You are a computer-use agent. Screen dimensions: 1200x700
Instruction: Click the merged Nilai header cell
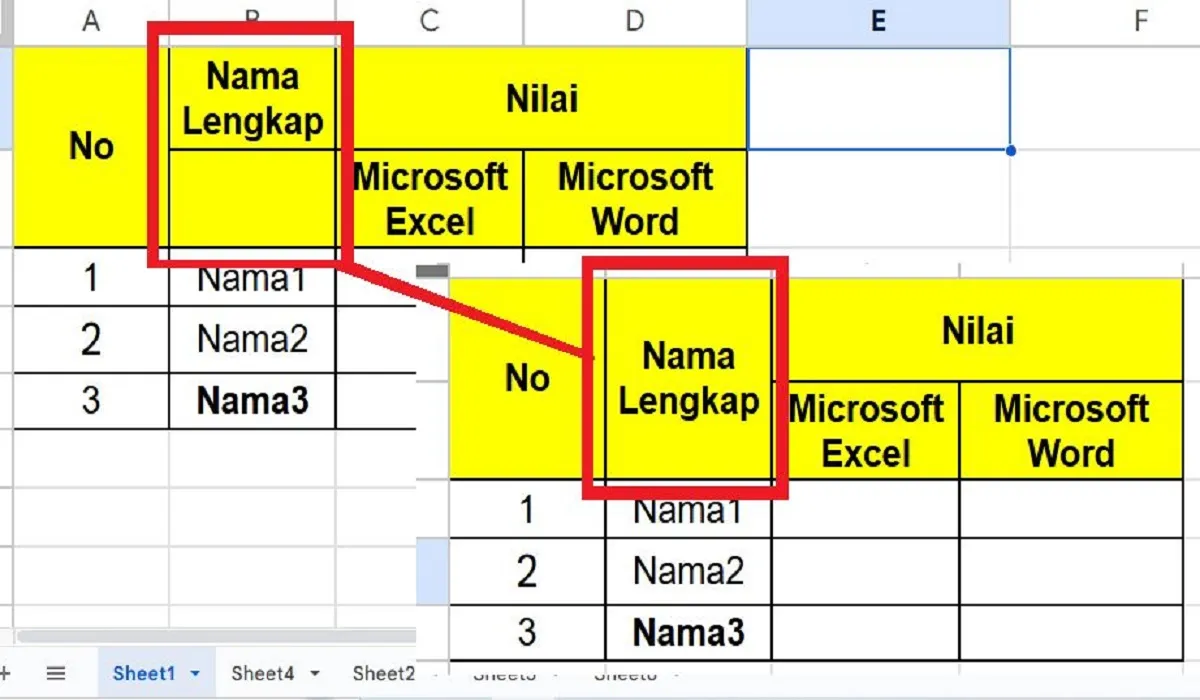pos(541,97)
